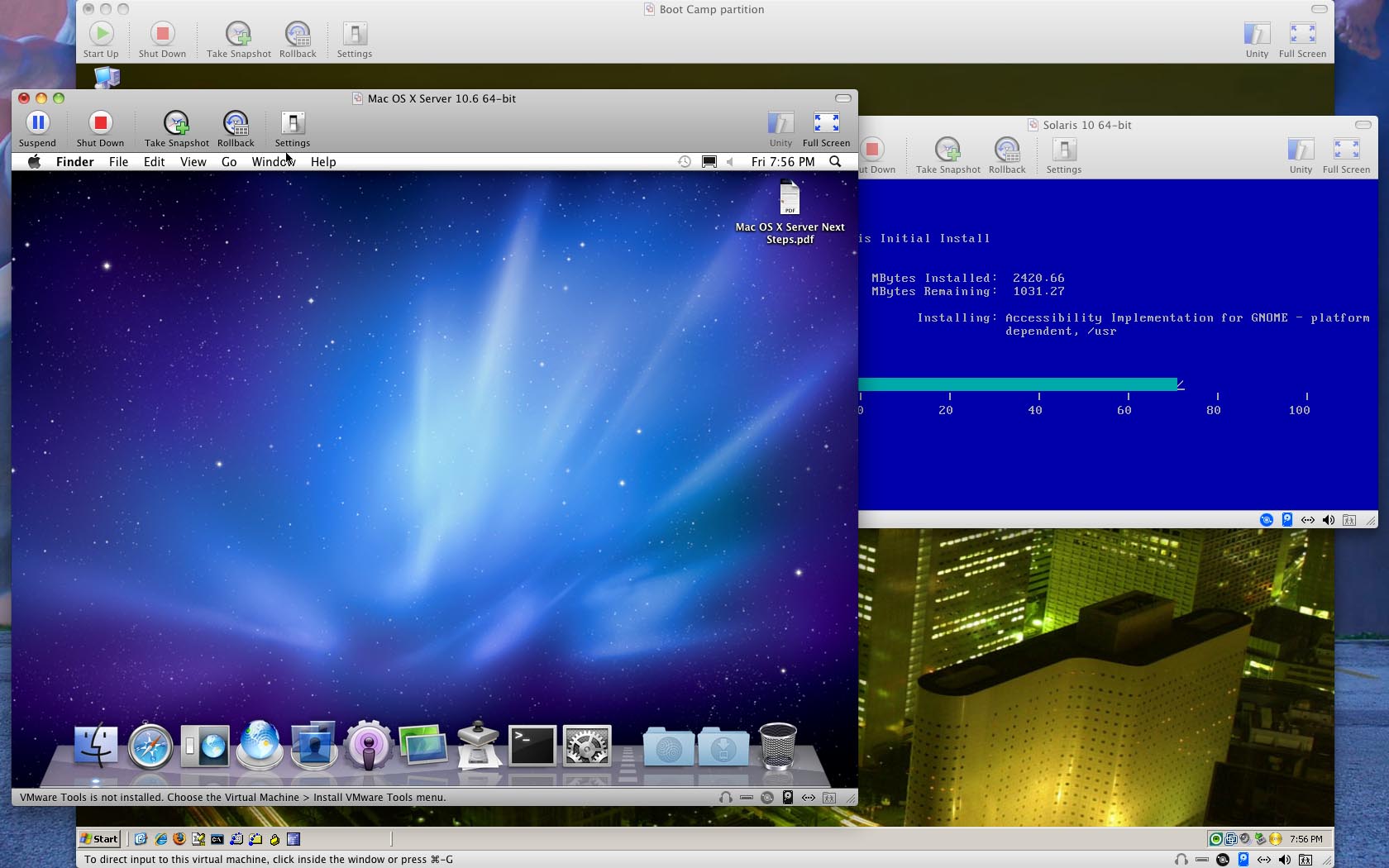The image size is (1389, 868).
Task: Take Snapshot of Solaris 10 VM
Action: [x=947, y=156]
